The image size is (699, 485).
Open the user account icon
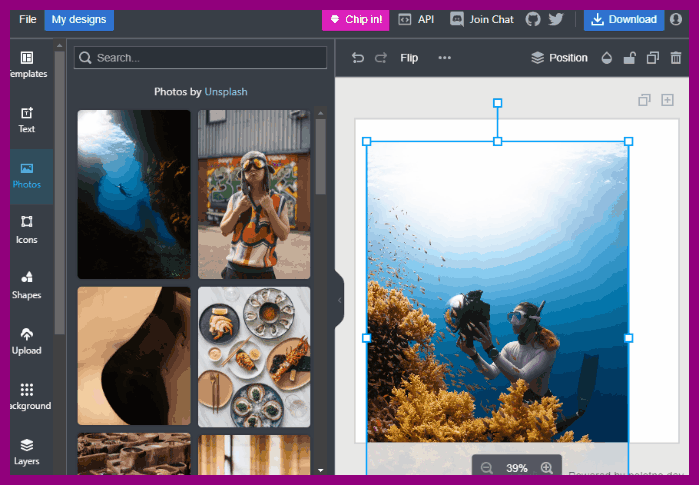676,19
